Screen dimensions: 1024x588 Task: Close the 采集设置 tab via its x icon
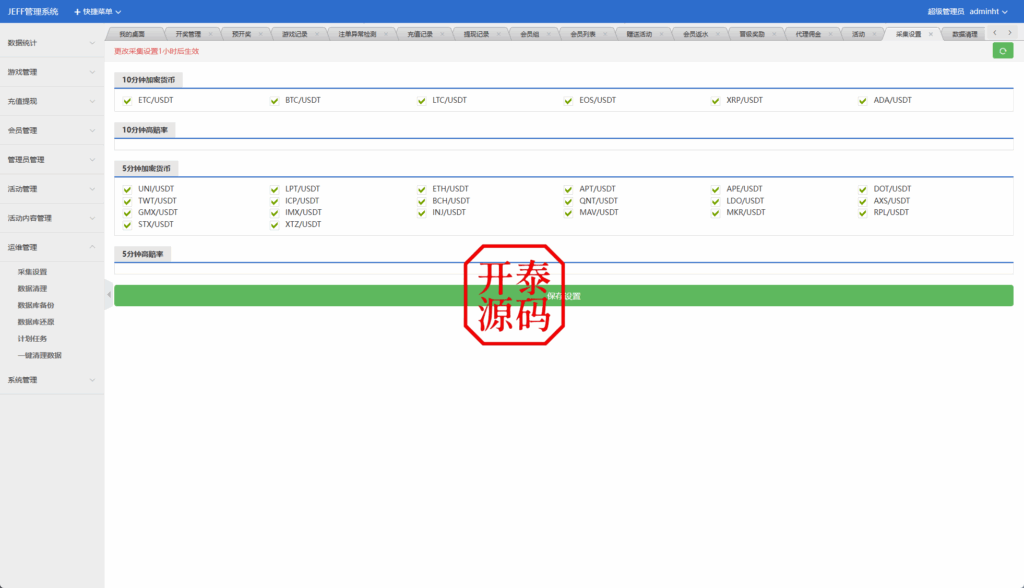click(x=931, y=34)
